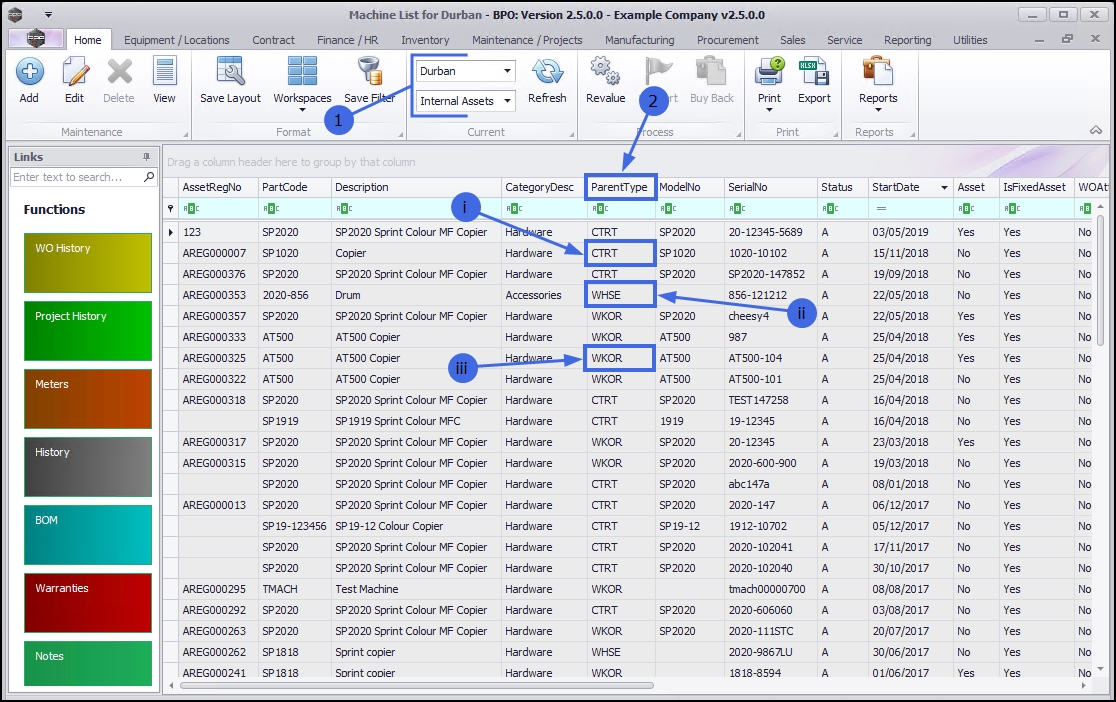Click serial number cheesy4

[x=749, y=316]
